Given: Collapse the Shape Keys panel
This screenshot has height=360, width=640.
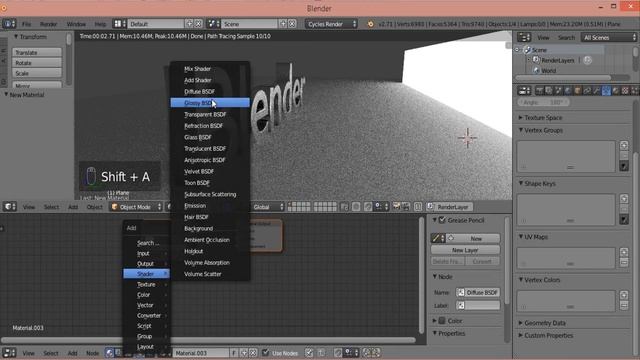Looking at the screenshot, I should coord(540,184).
